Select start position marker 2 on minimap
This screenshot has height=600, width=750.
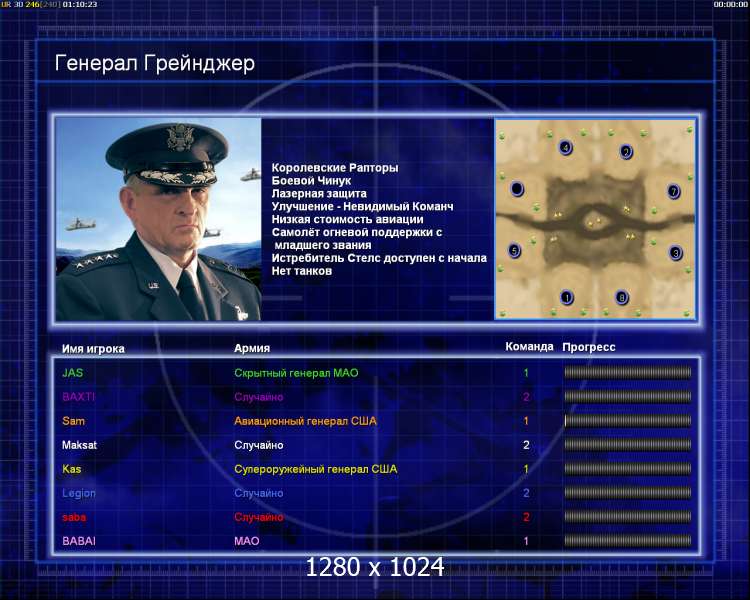pos(626,152)
